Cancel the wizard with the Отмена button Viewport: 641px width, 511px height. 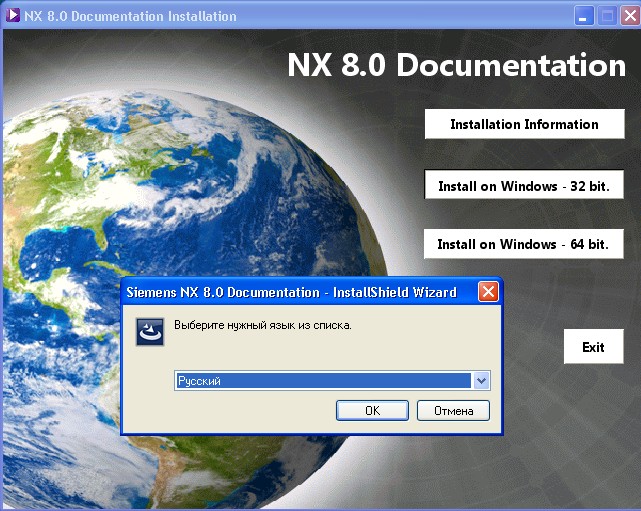pyautogui.click(x=453, y=411)
